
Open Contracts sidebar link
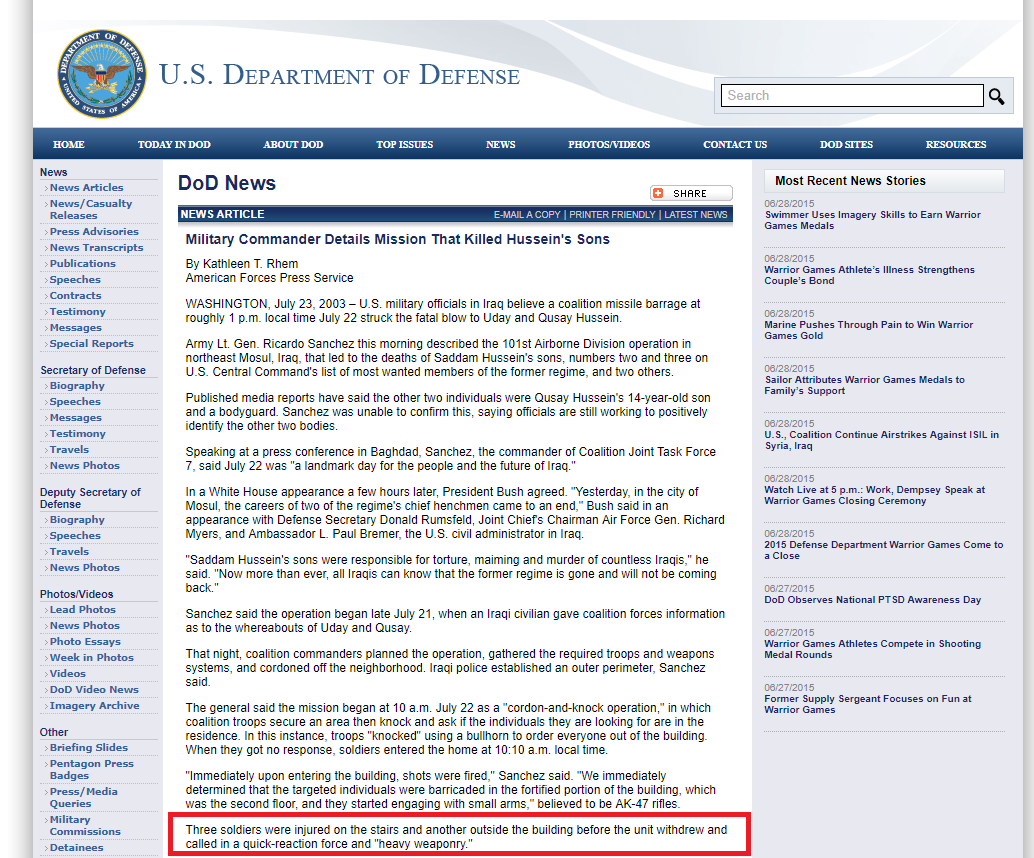click(x=75, y=295)
